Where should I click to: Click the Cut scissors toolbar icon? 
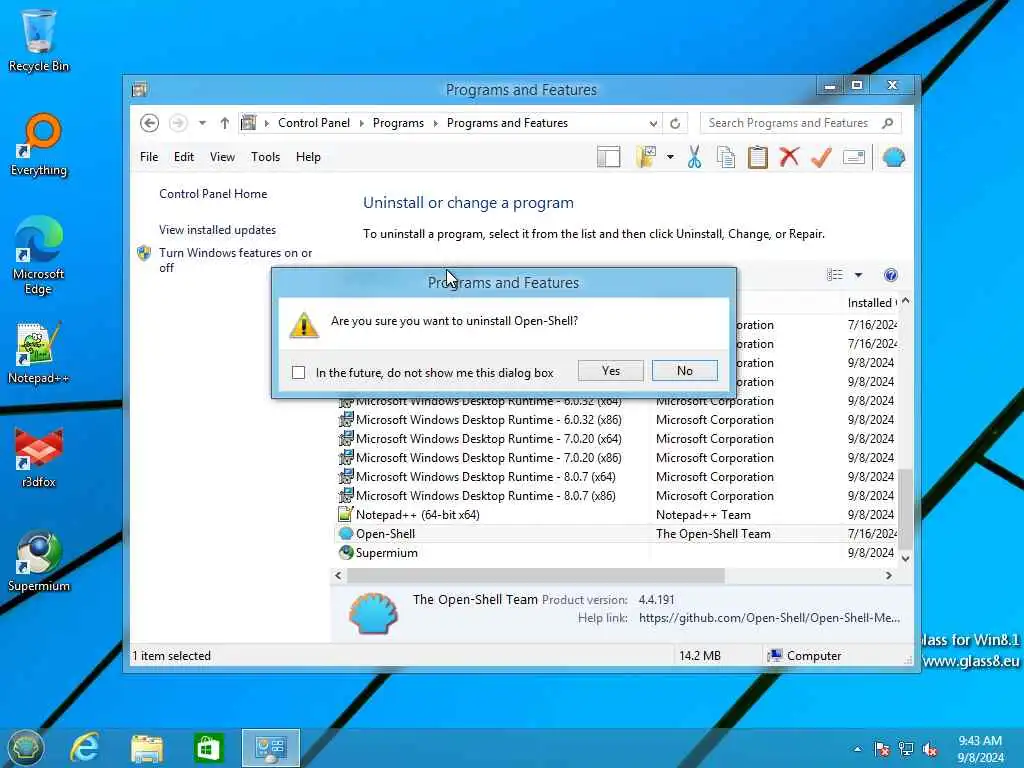(694, 157)
